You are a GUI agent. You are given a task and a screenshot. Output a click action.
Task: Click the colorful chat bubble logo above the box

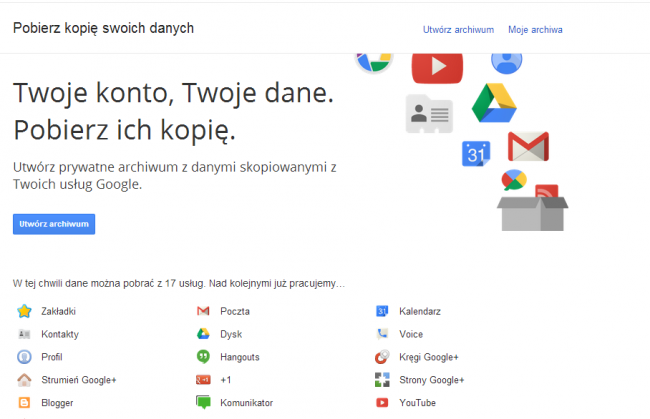click(514, 180)
